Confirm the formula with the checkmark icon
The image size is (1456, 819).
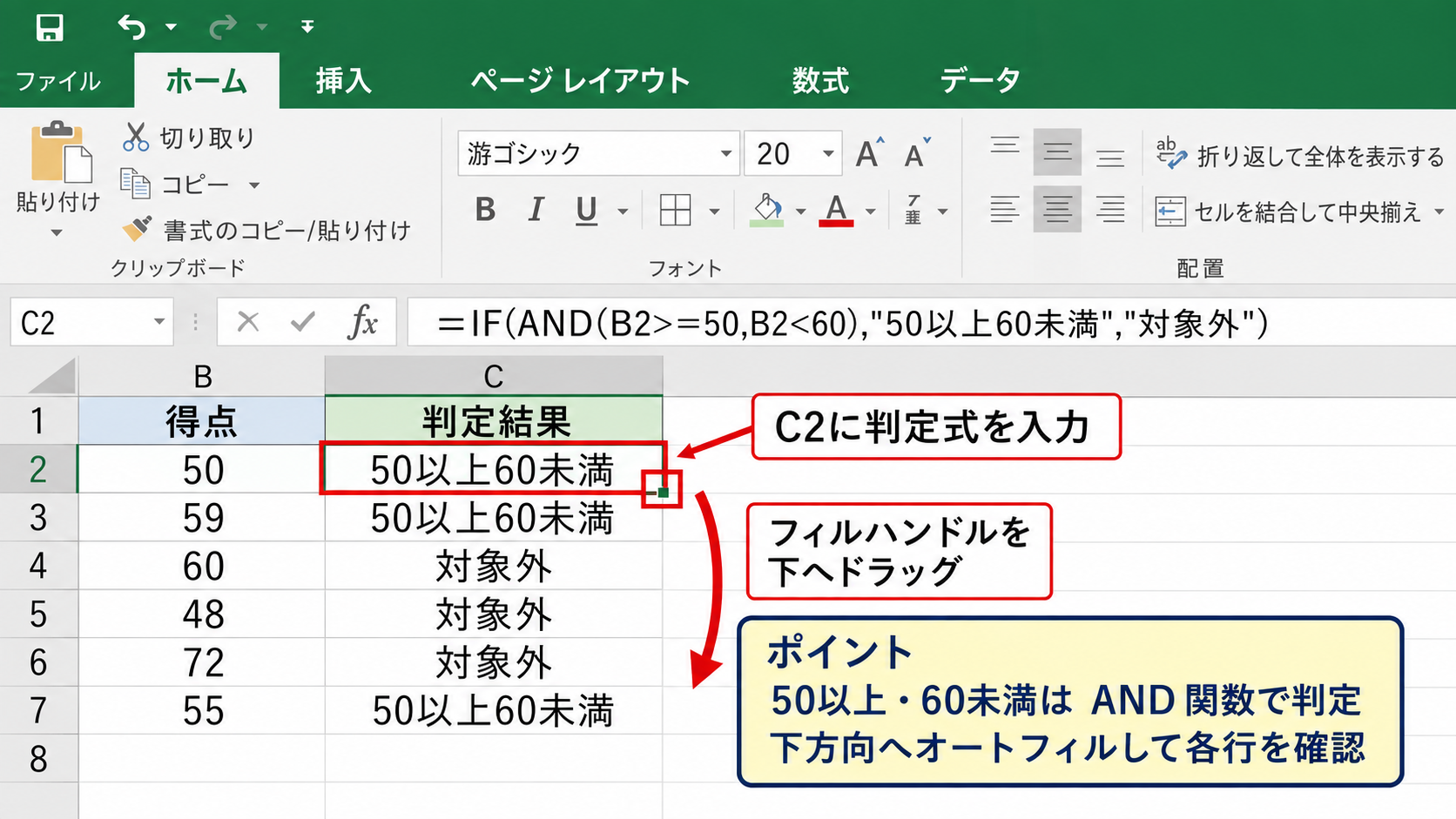click(303, 322)
